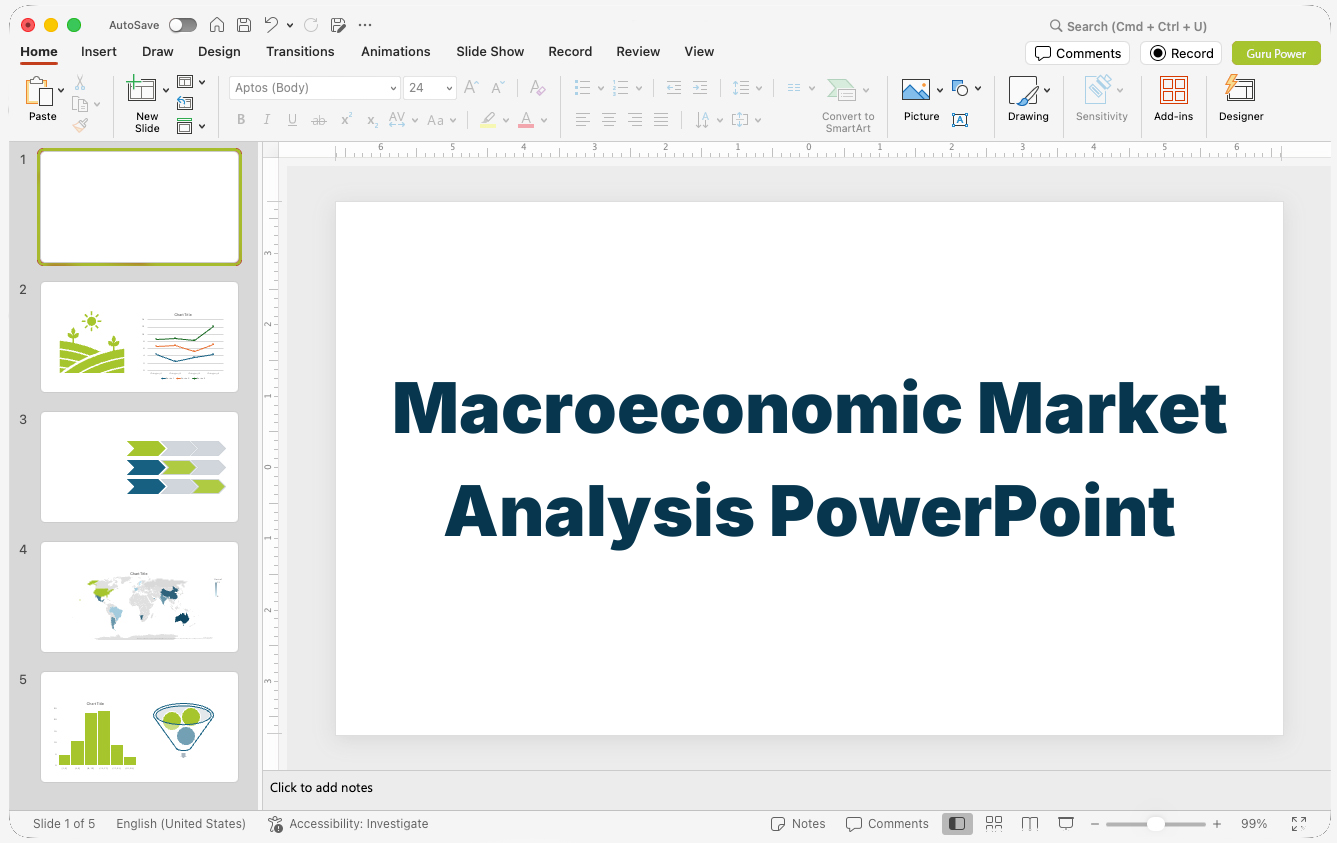Switch to Reading View book icon
Viewport: 1337px width, 843px height.
(x=1030, y=824)
